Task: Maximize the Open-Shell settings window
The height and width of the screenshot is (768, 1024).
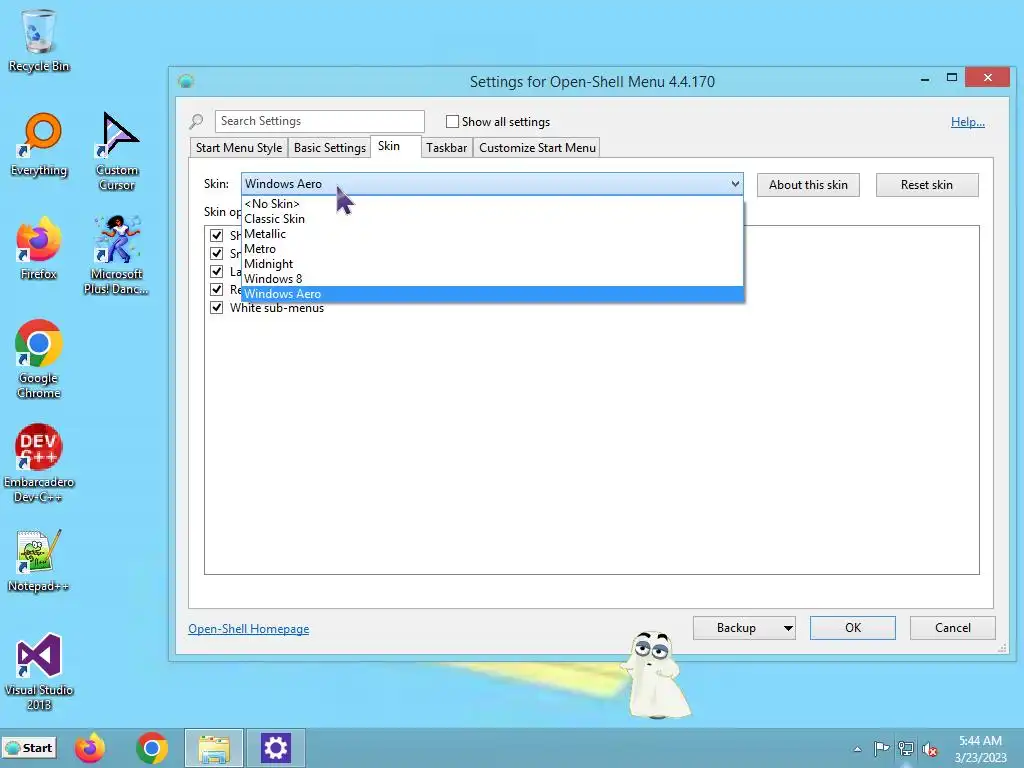Action: tap(952, 78)
